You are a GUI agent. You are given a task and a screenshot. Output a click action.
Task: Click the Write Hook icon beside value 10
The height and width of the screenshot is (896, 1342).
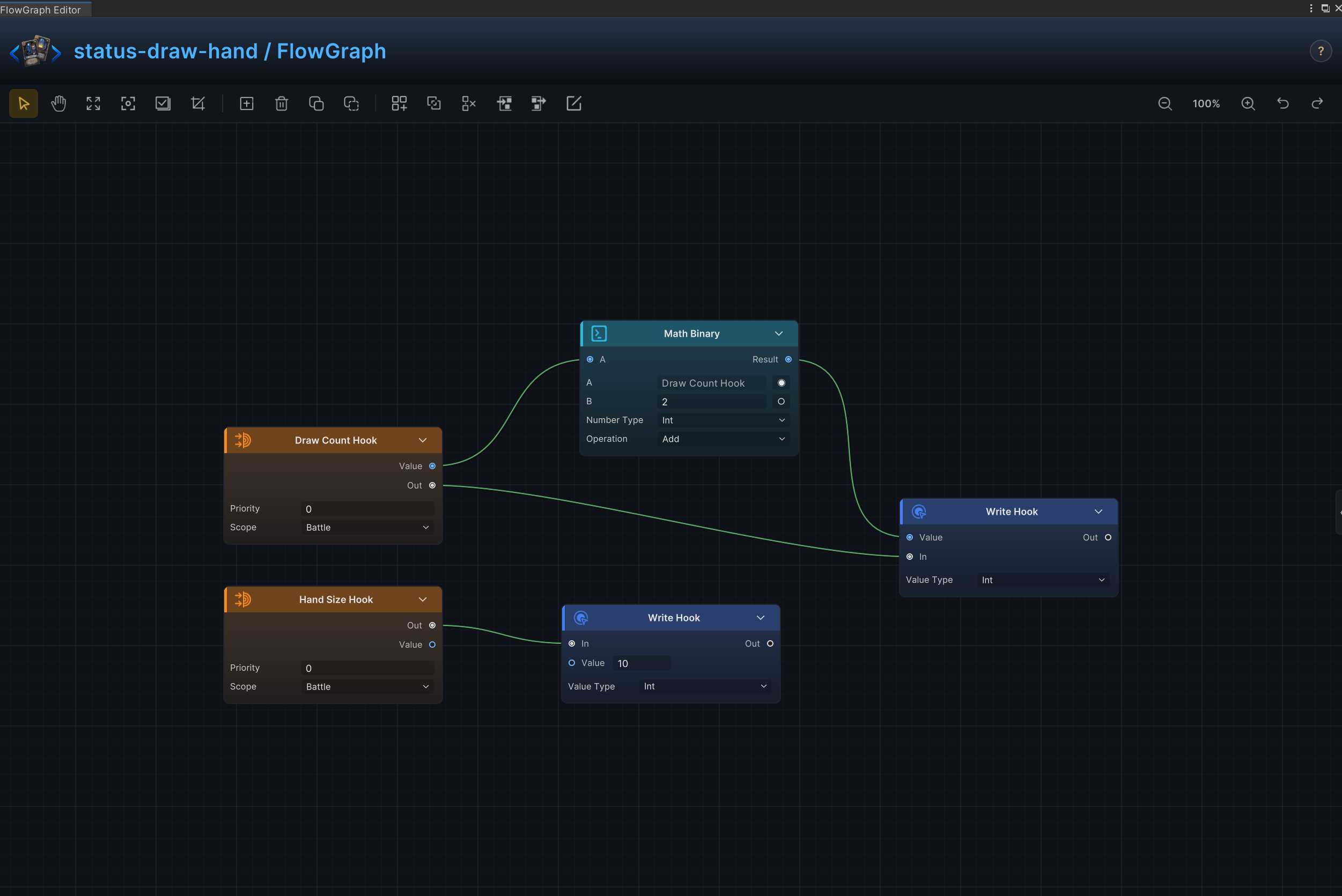pyautogui.click(x=581, y=618)
